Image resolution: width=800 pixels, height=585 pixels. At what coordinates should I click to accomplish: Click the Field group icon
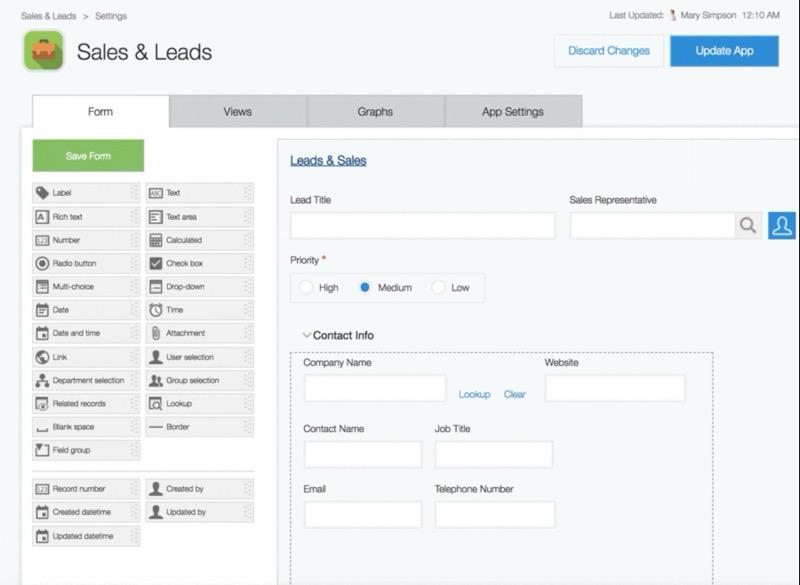[42, 450]
